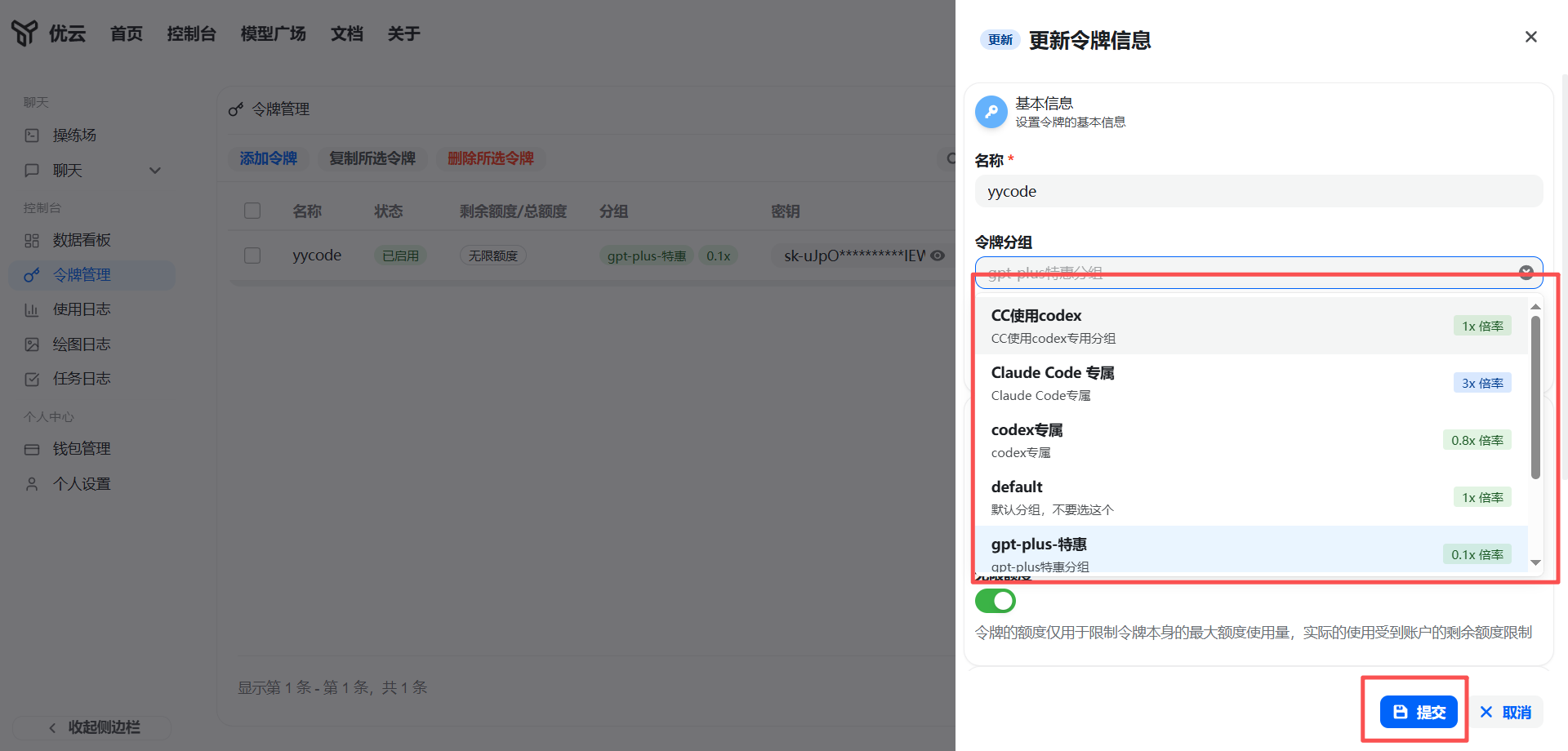
Task: Choose the Claude Code 专属 group option
Action: coord(1251,383)
